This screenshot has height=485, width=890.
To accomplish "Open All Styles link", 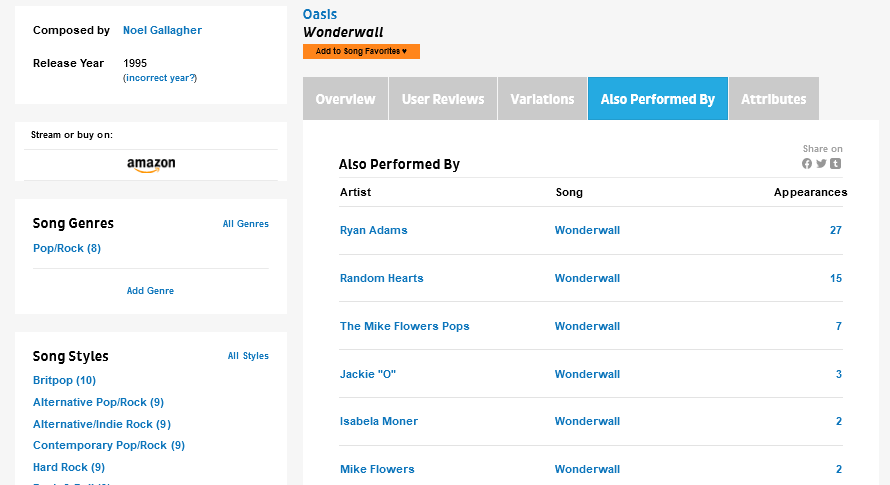I will click(x=248, y=356).
